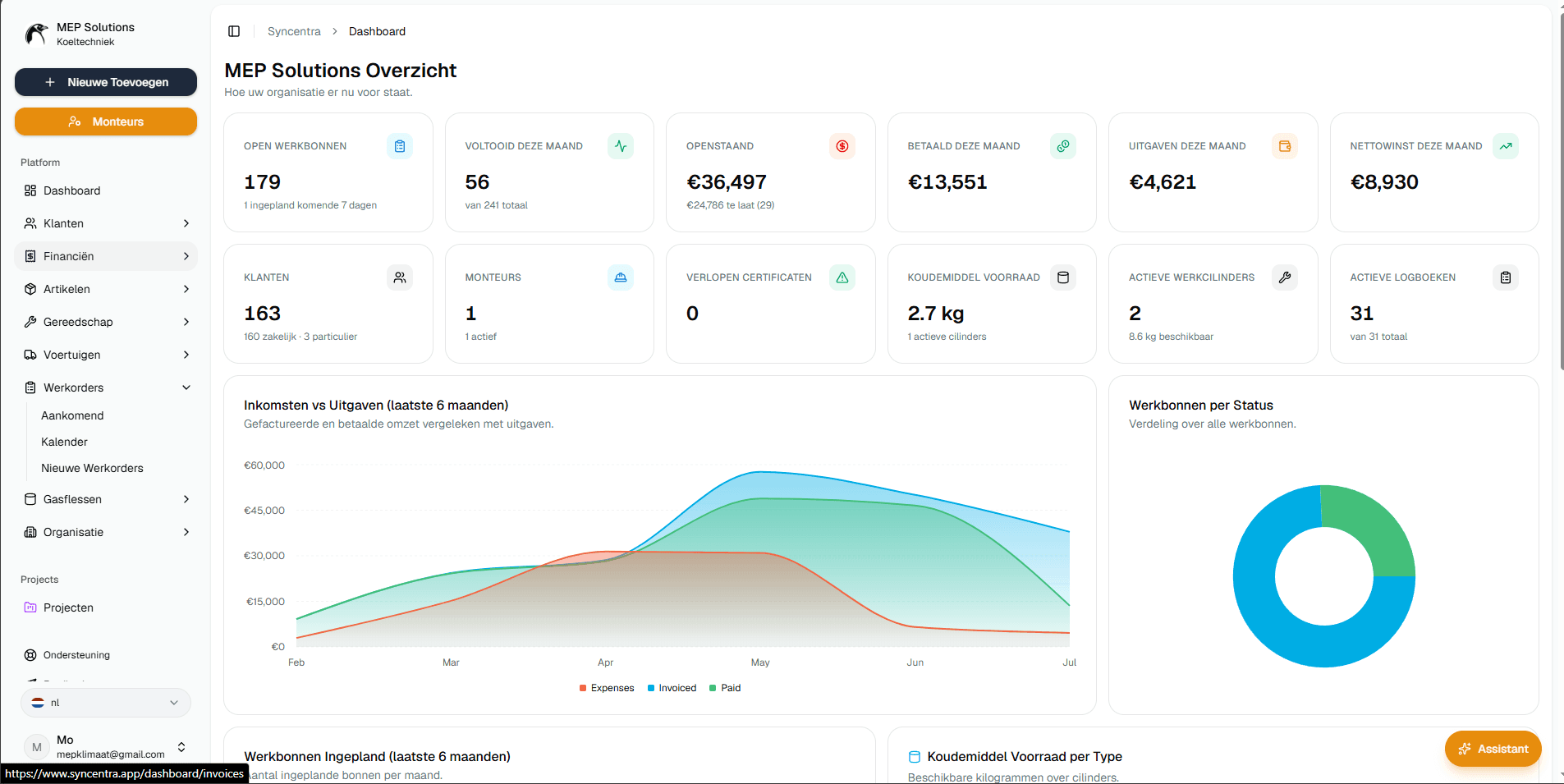
Task: Click the Klanten count 163
Action: (262, 314)
